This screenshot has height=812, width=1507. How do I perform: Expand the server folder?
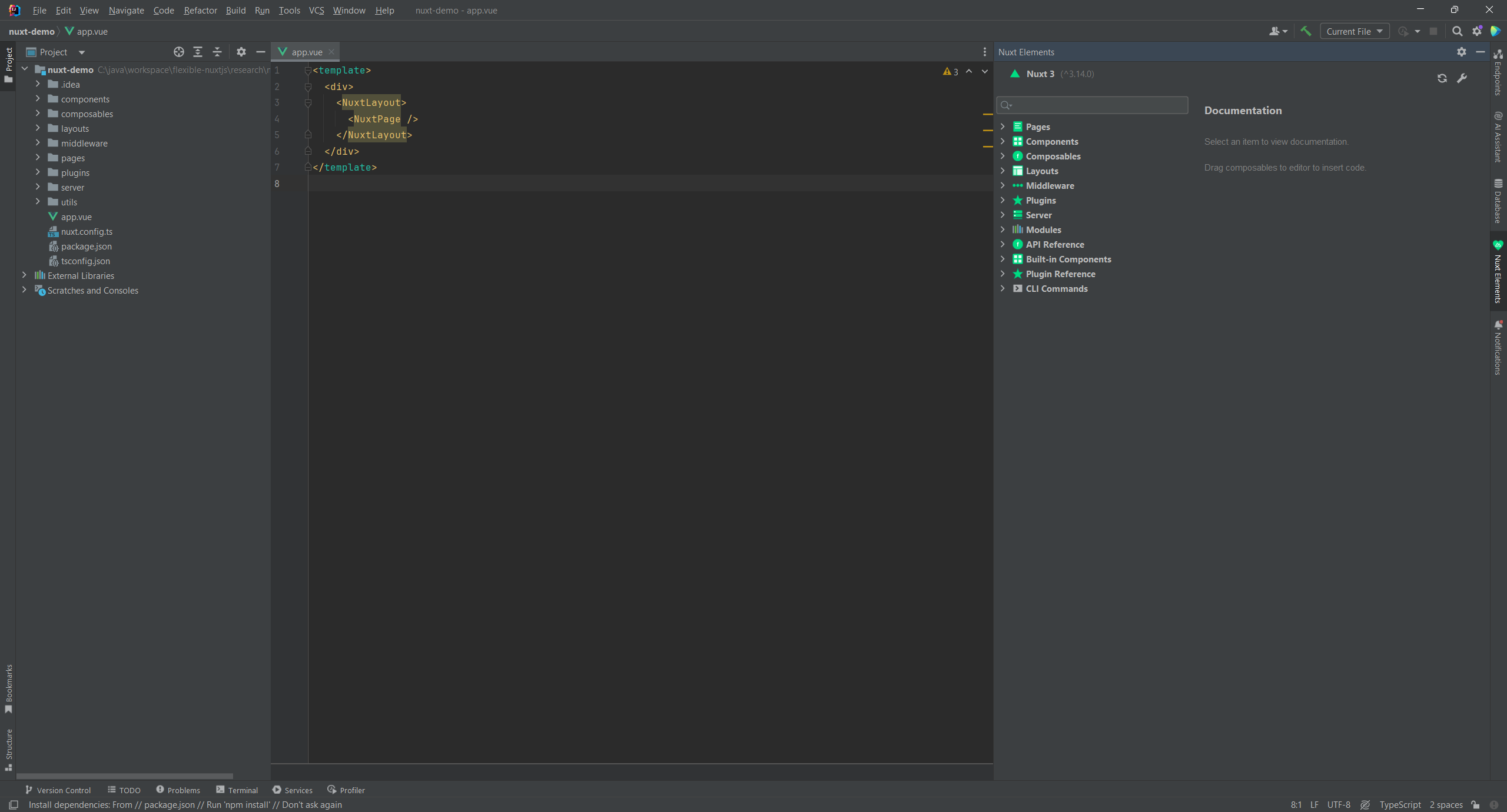[38, 187]
